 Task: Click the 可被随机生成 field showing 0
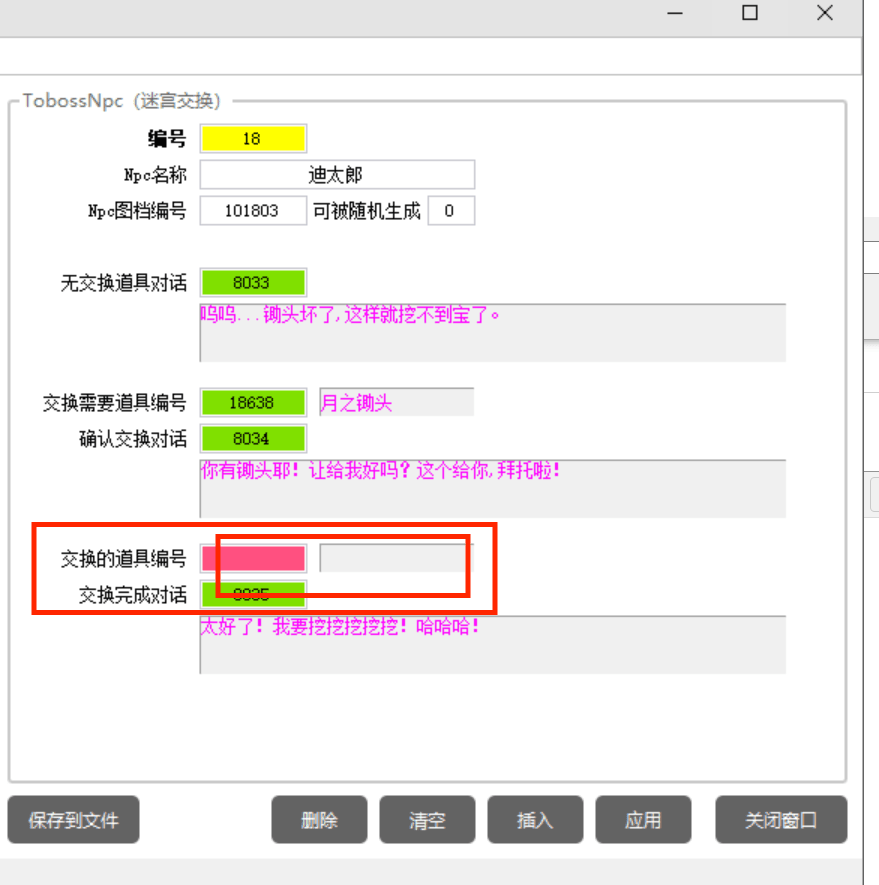451,210
